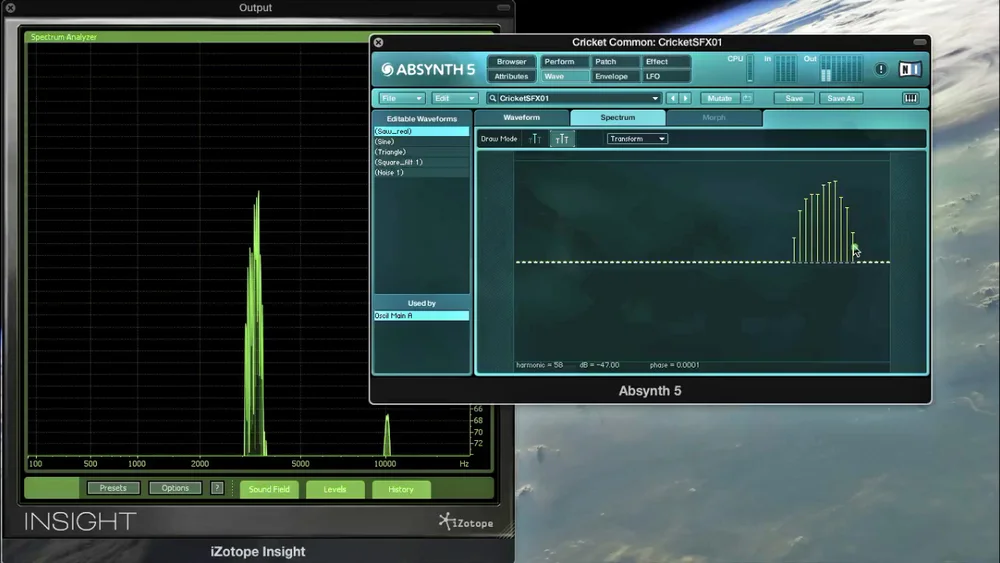Toggle the History meter
Image resolution: width=1000 pixels, height=563 pixels.
(x=401, y=489)
